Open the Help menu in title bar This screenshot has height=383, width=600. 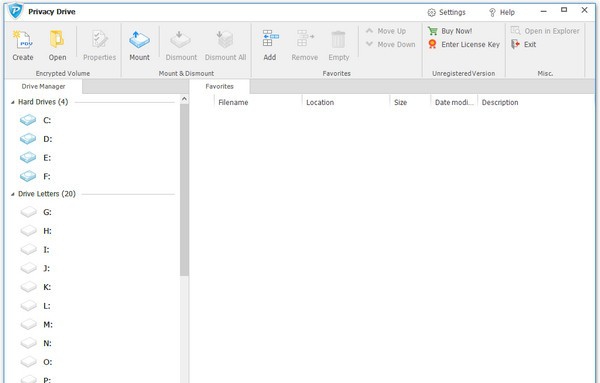click(502, 12)
